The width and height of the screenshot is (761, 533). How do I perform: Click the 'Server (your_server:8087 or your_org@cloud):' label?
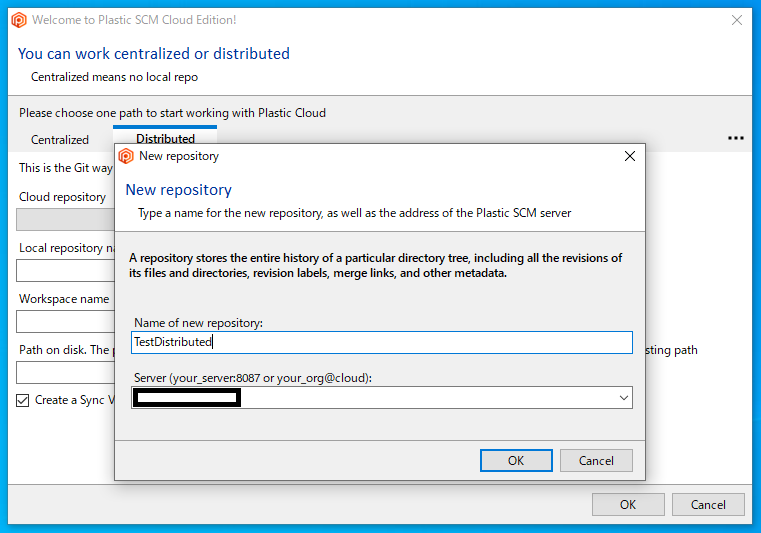tap(253, 378)
